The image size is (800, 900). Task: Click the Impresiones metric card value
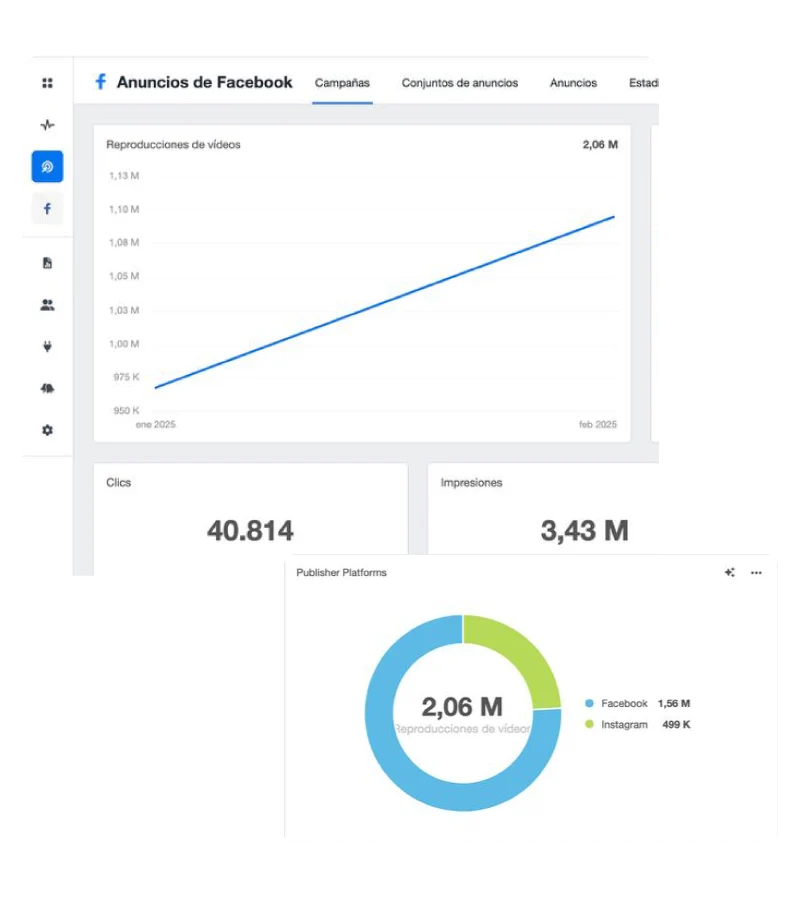[x=584, y=530]
